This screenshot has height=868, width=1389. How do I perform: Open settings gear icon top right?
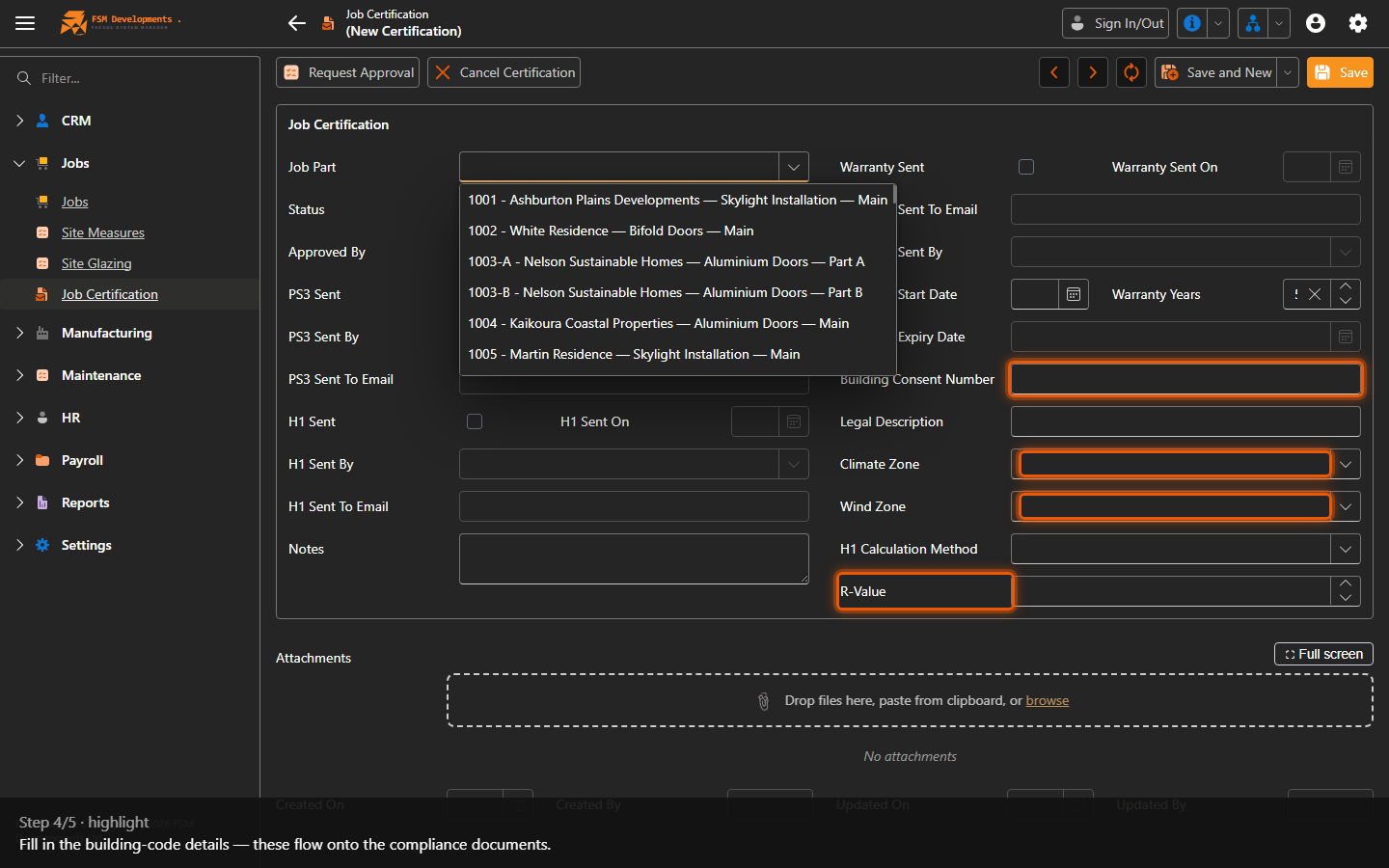(x=1358, y=23)
